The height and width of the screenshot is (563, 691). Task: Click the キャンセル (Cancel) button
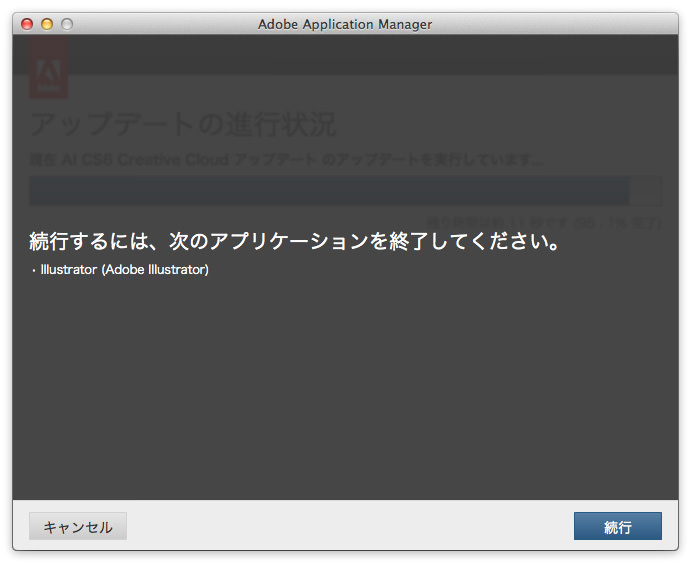pyautogui.click(x=78, y=526)
